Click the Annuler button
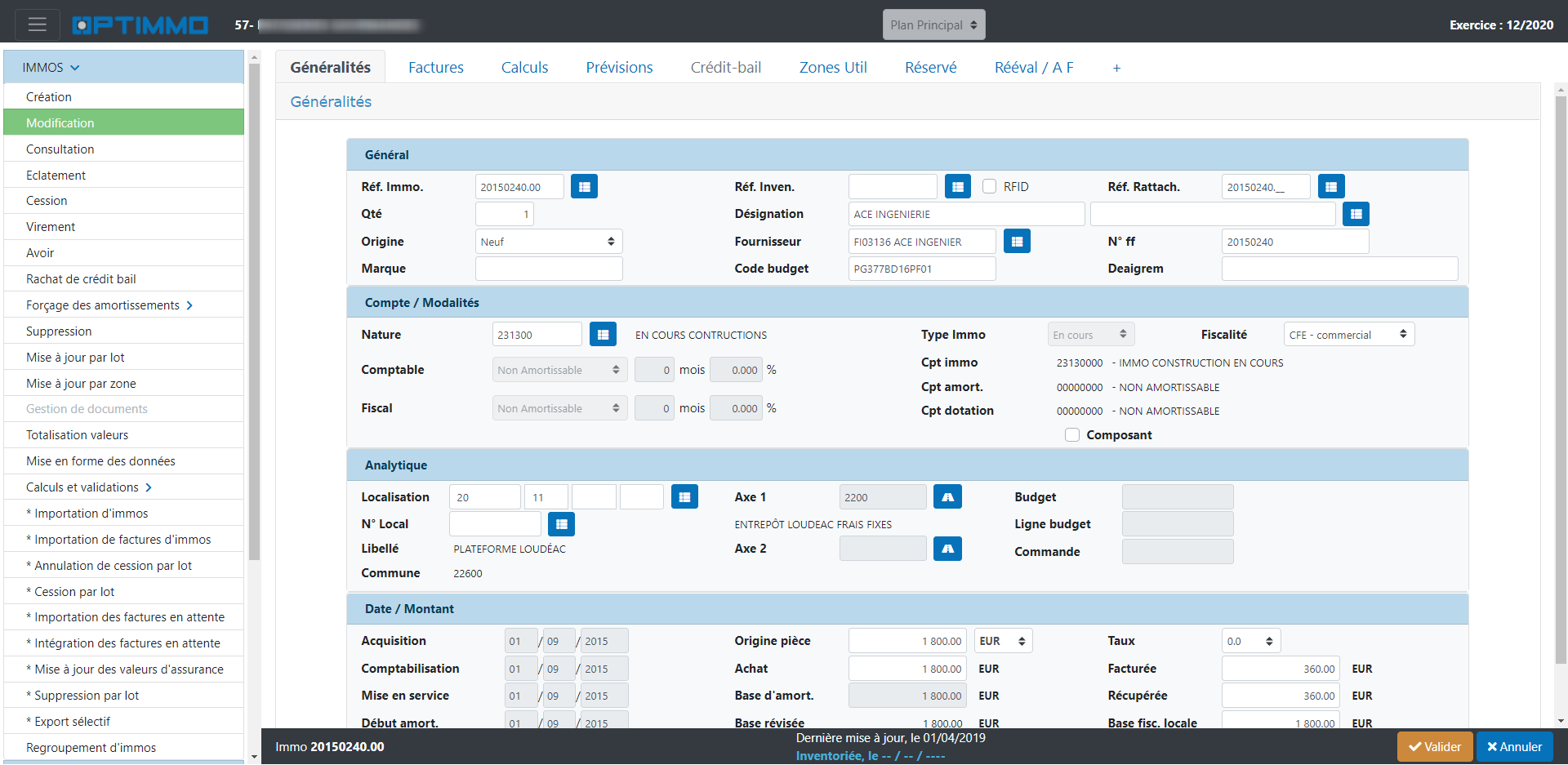 (1514, 746)
